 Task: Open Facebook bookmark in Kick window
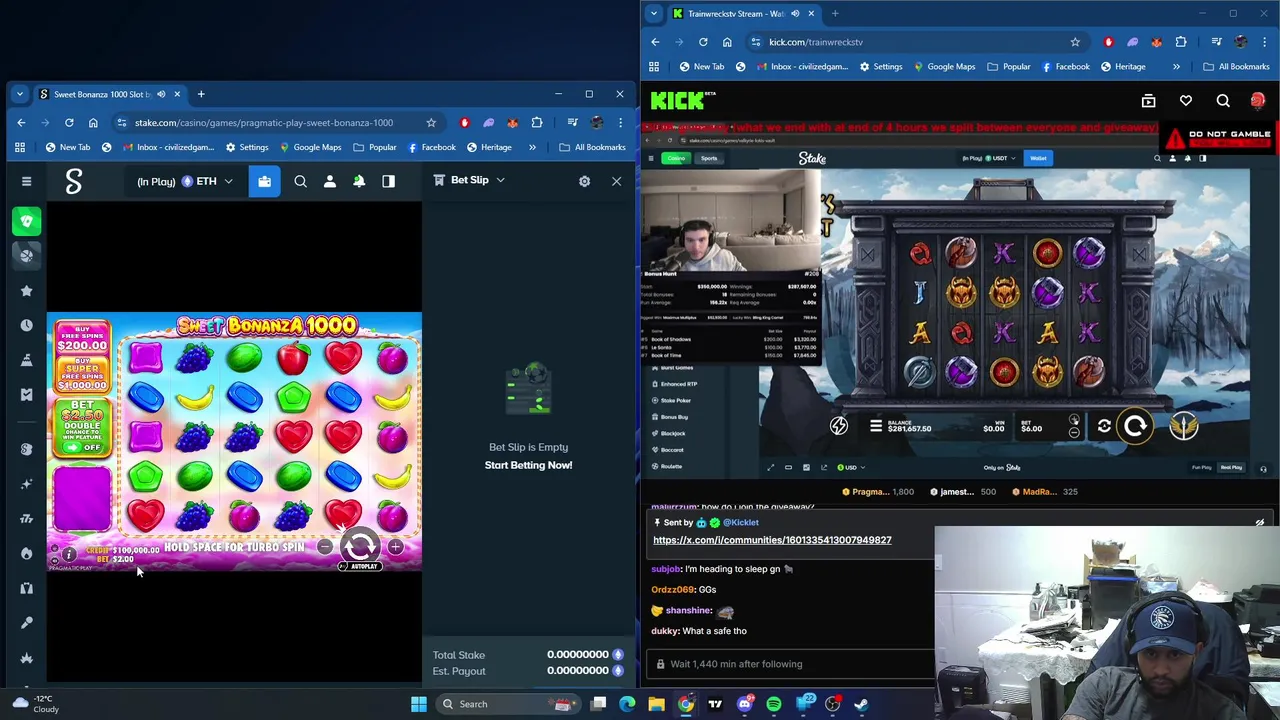coord(1064,67)
